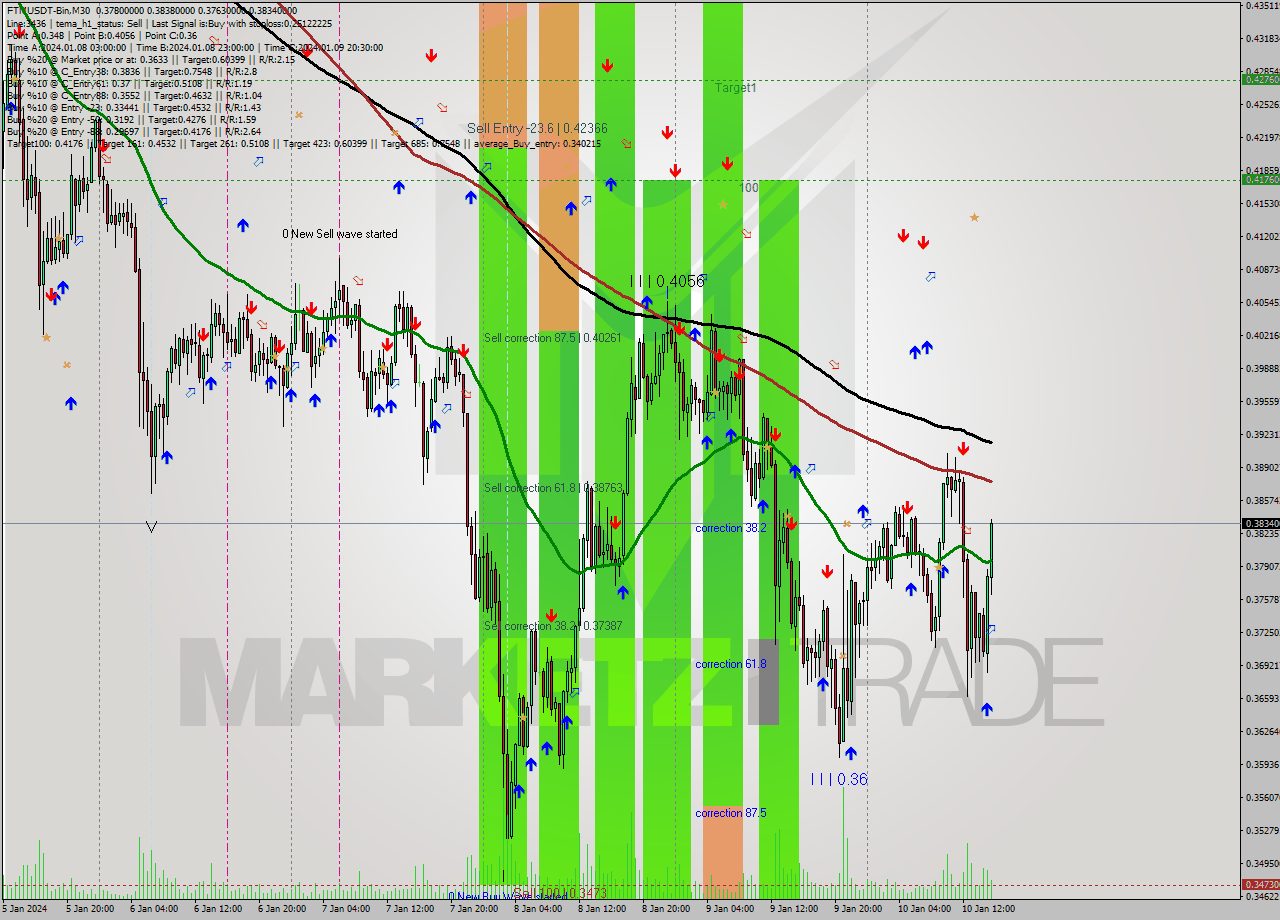Select the blue 'correction 38.2' label
This screenshot has width=1280, height=920.
[x=731, y=528]
